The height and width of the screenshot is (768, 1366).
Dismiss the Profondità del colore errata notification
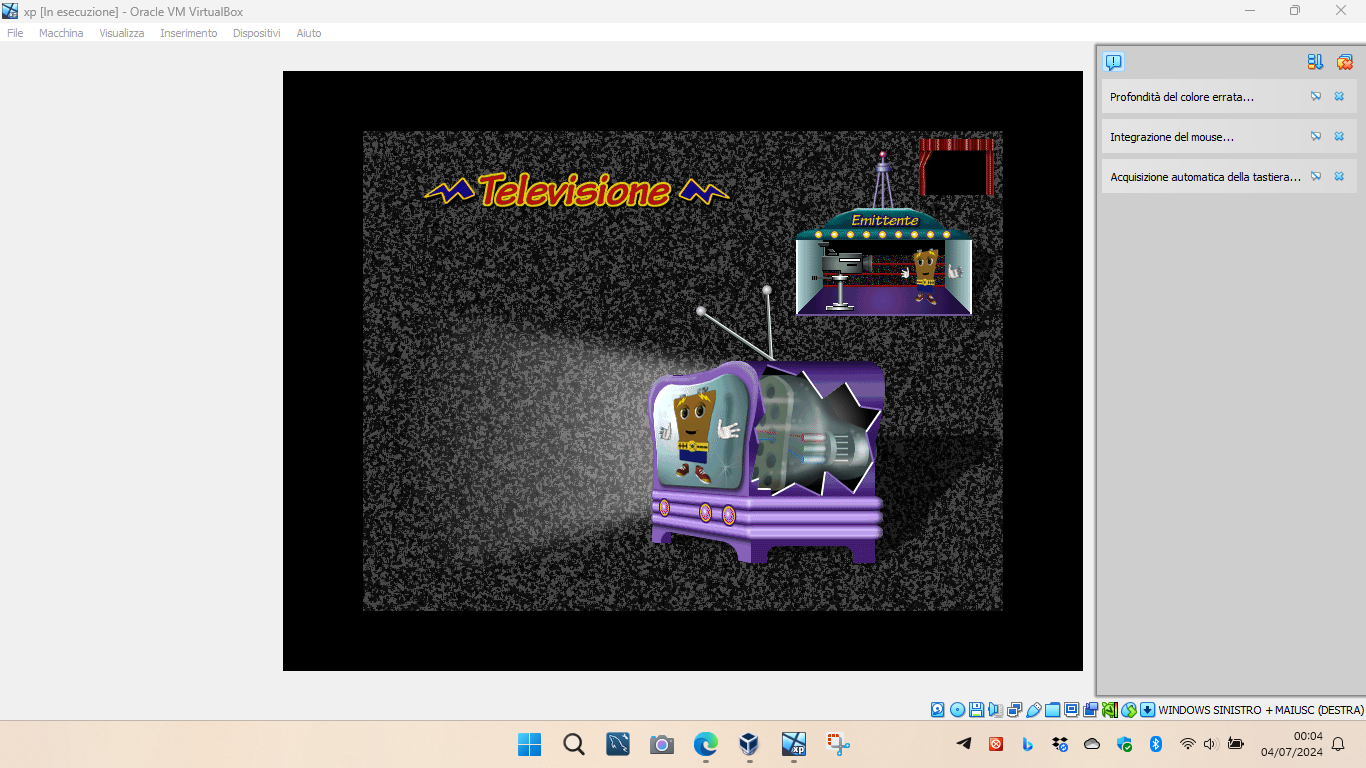[1339, 97]
